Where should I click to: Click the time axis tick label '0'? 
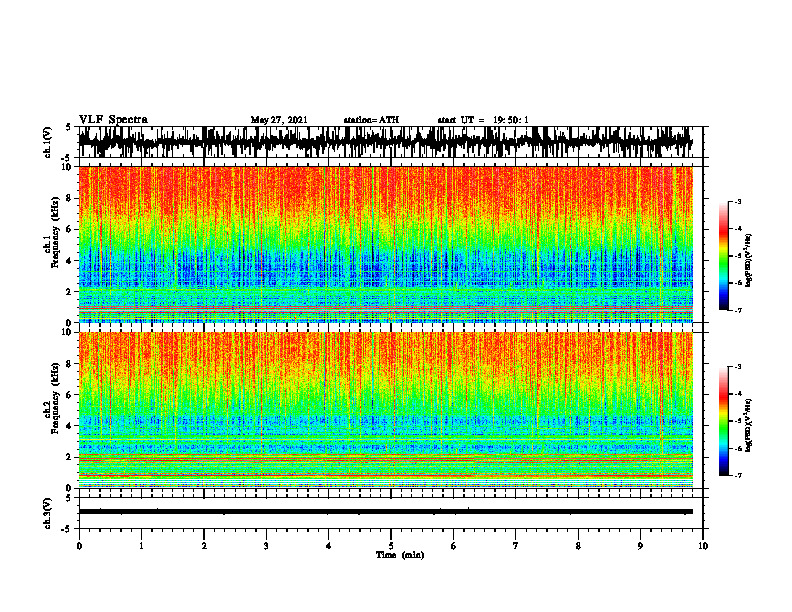79,546
